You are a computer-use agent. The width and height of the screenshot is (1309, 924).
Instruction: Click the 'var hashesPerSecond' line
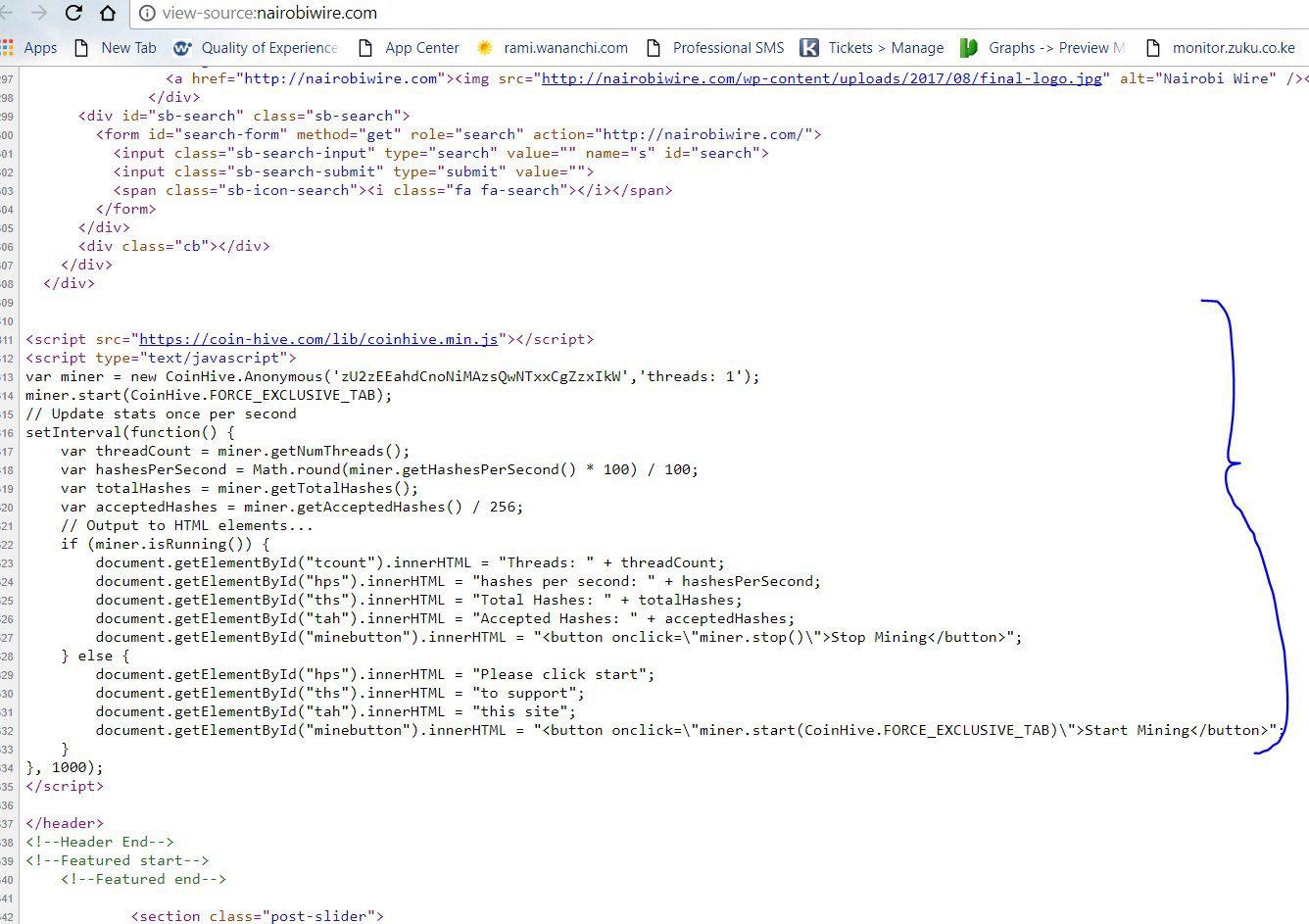point(379,469)
